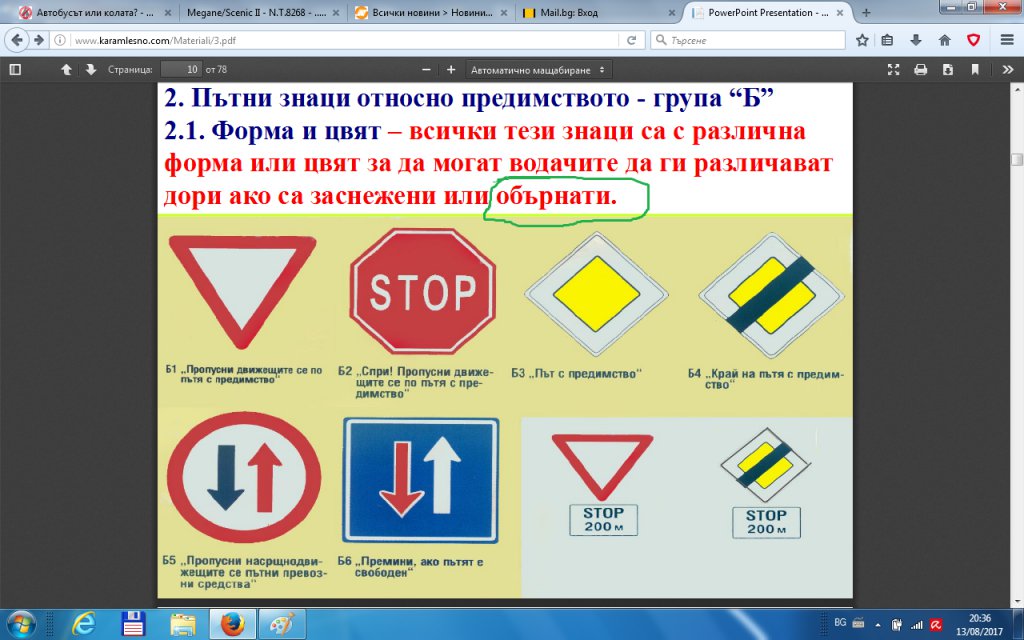Zoom out with the minus button

[x=426, y=69]
